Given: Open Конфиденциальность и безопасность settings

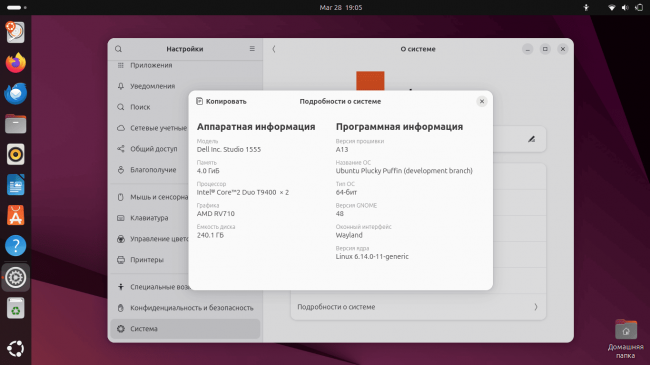Looking at the screenshot, I should (185, 308).
